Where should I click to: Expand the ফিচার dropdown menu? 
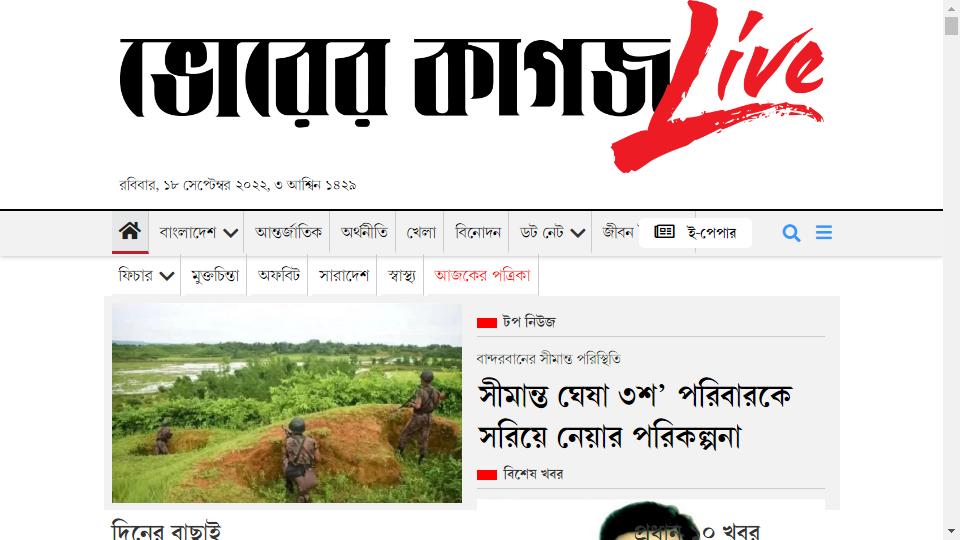[167, 276]
